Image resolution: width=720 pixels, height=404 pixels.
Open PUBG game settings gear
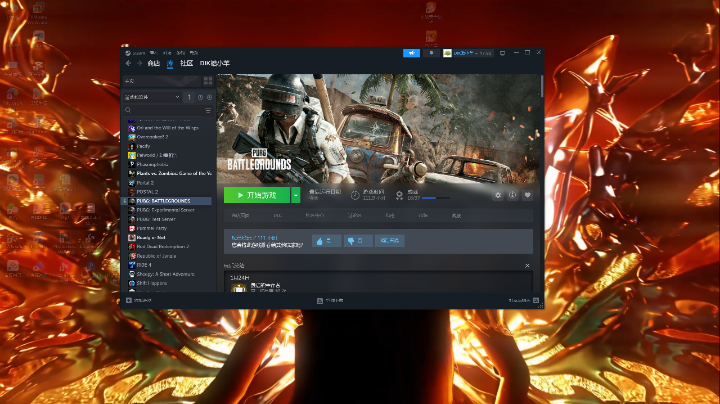[x=498, y=195]
